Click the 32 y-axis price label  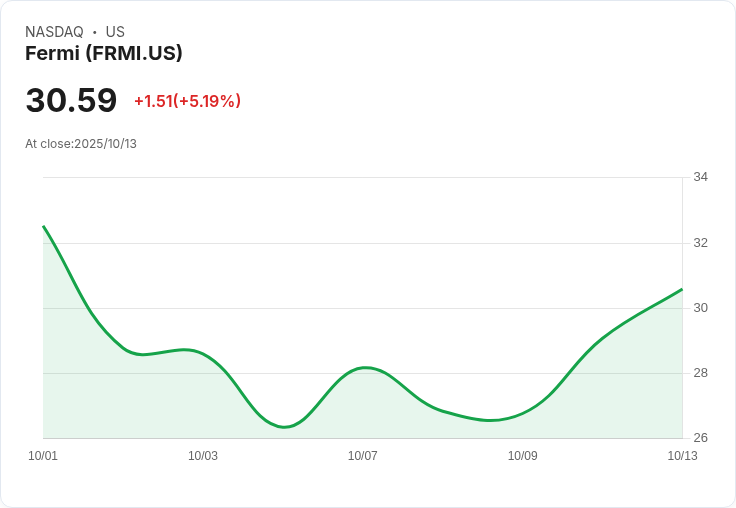(x=700, y=242)
